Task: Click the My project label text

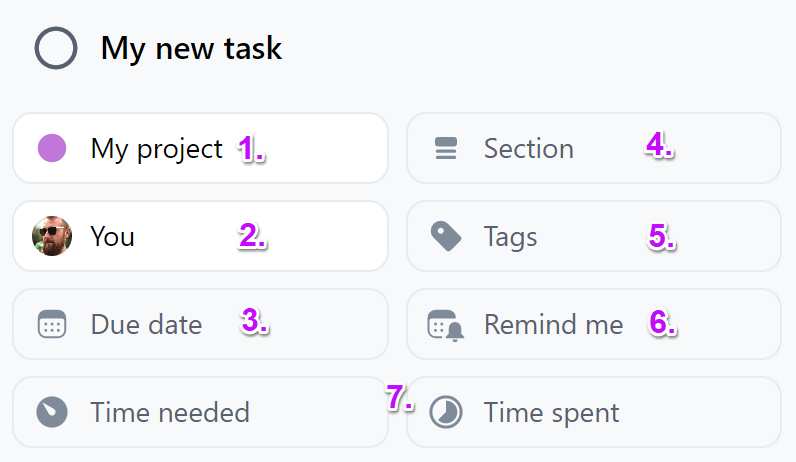Action: coord(156,150)
